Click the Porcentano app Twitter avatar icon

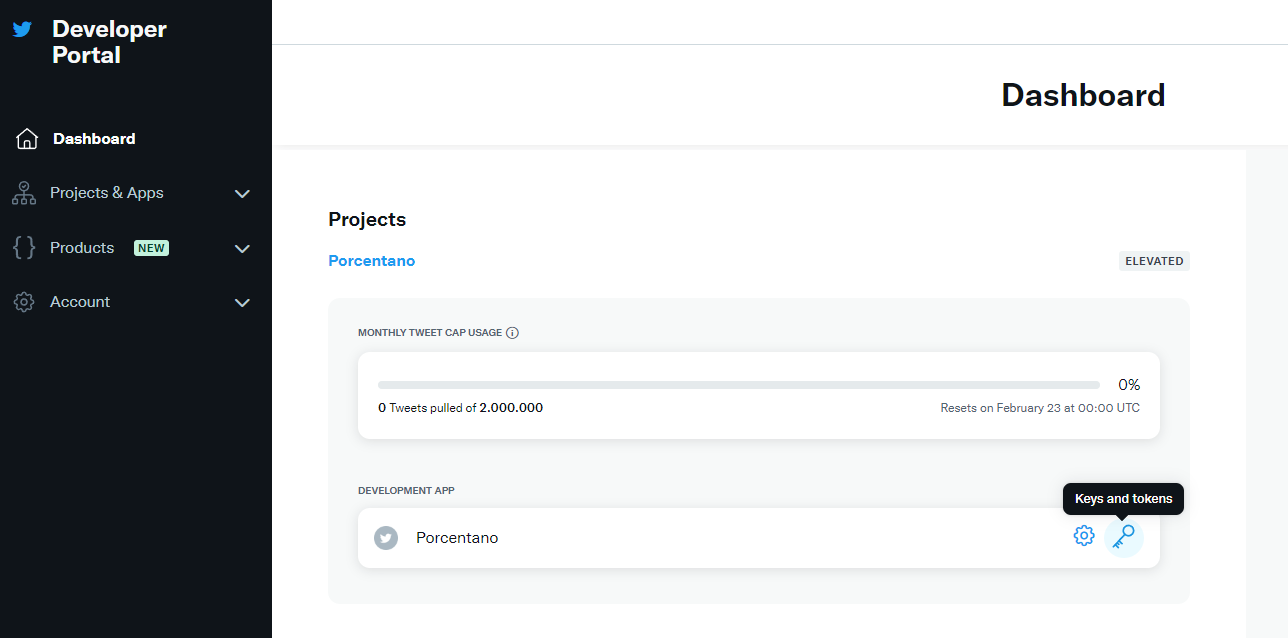click(x=386, y=538)
